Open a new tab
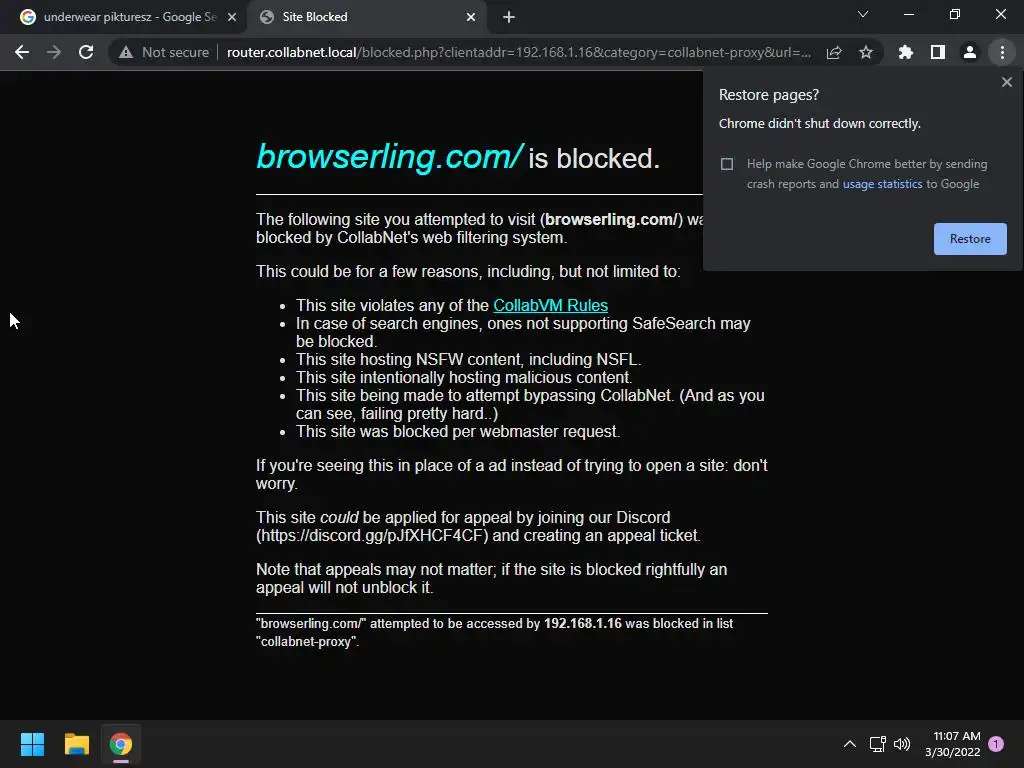The width and height of the screenshot is (1024, 768). [x=509, y=17]
